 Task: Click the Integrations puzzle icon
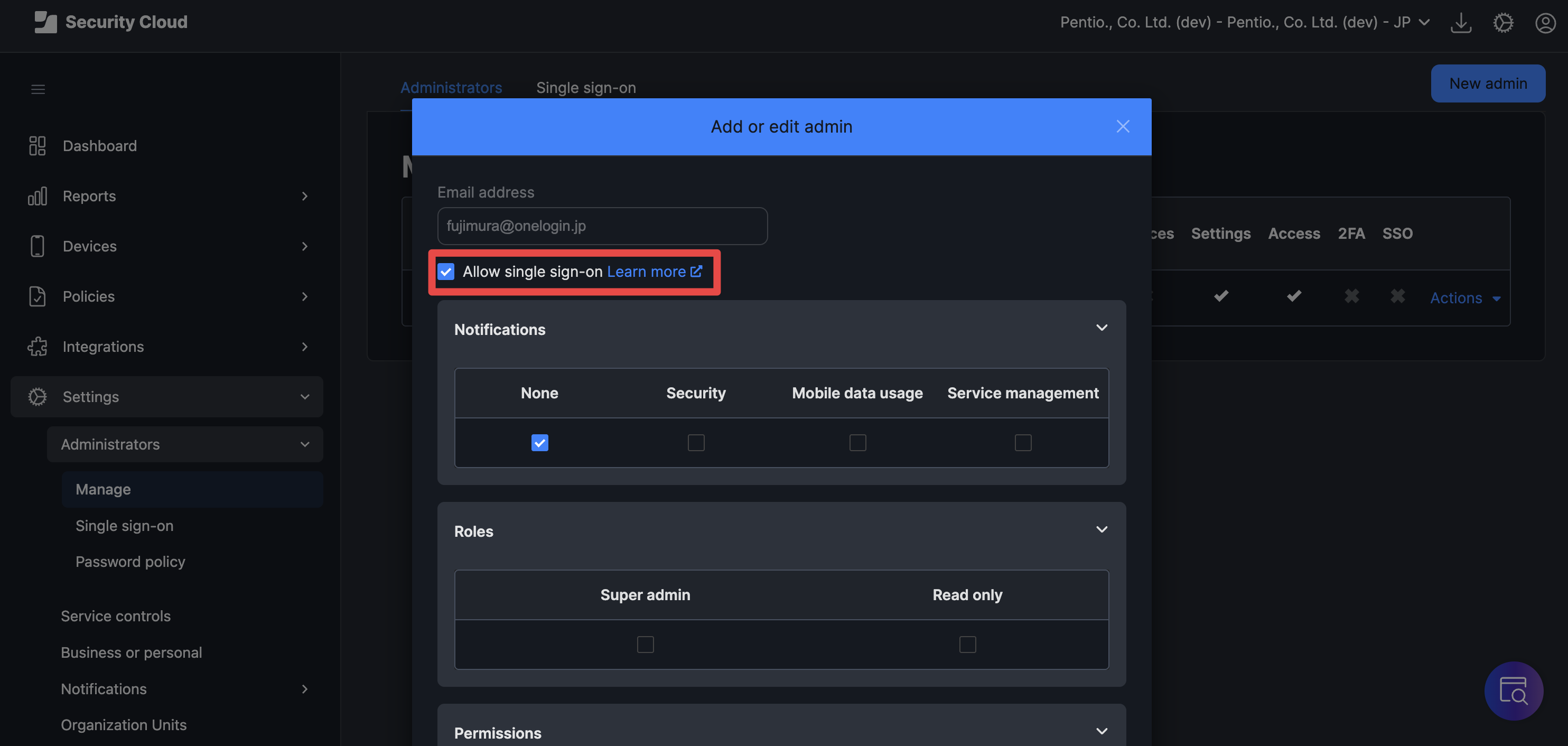[37, 346]
